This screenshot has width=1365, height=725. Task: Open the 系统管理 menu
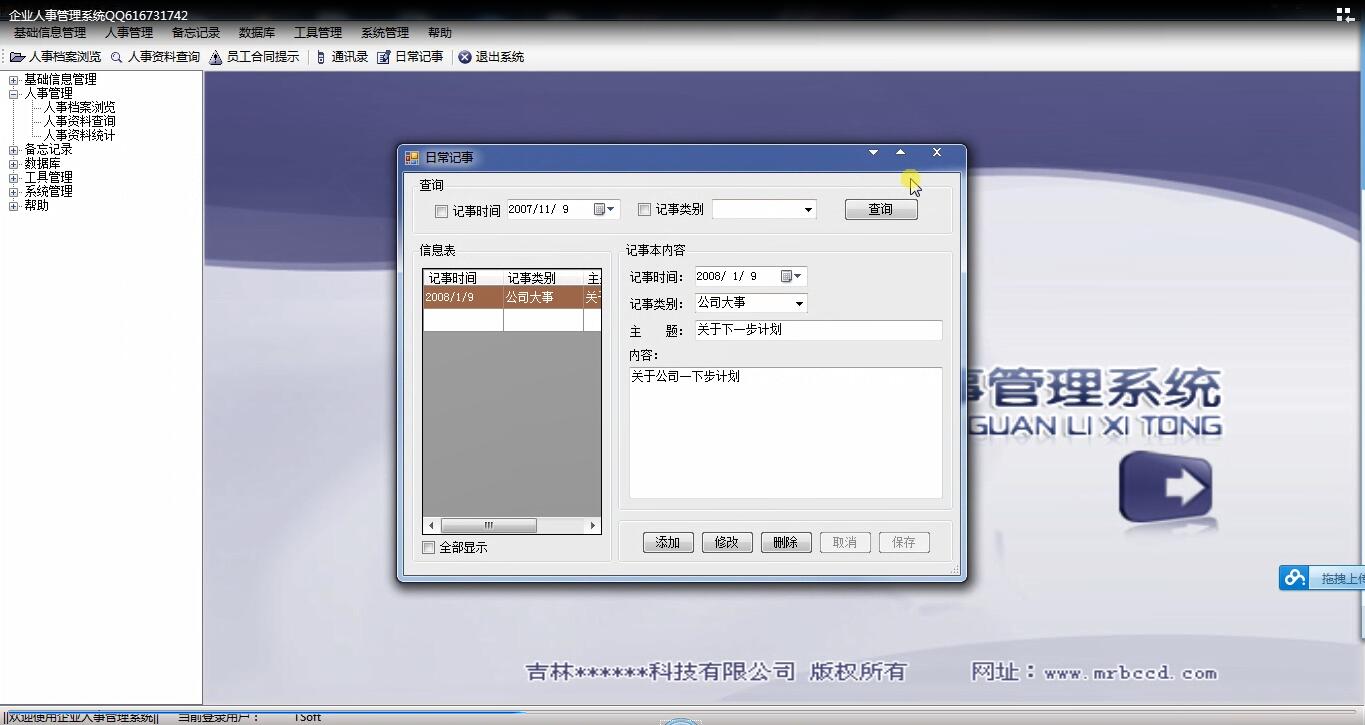coord(385,33)
